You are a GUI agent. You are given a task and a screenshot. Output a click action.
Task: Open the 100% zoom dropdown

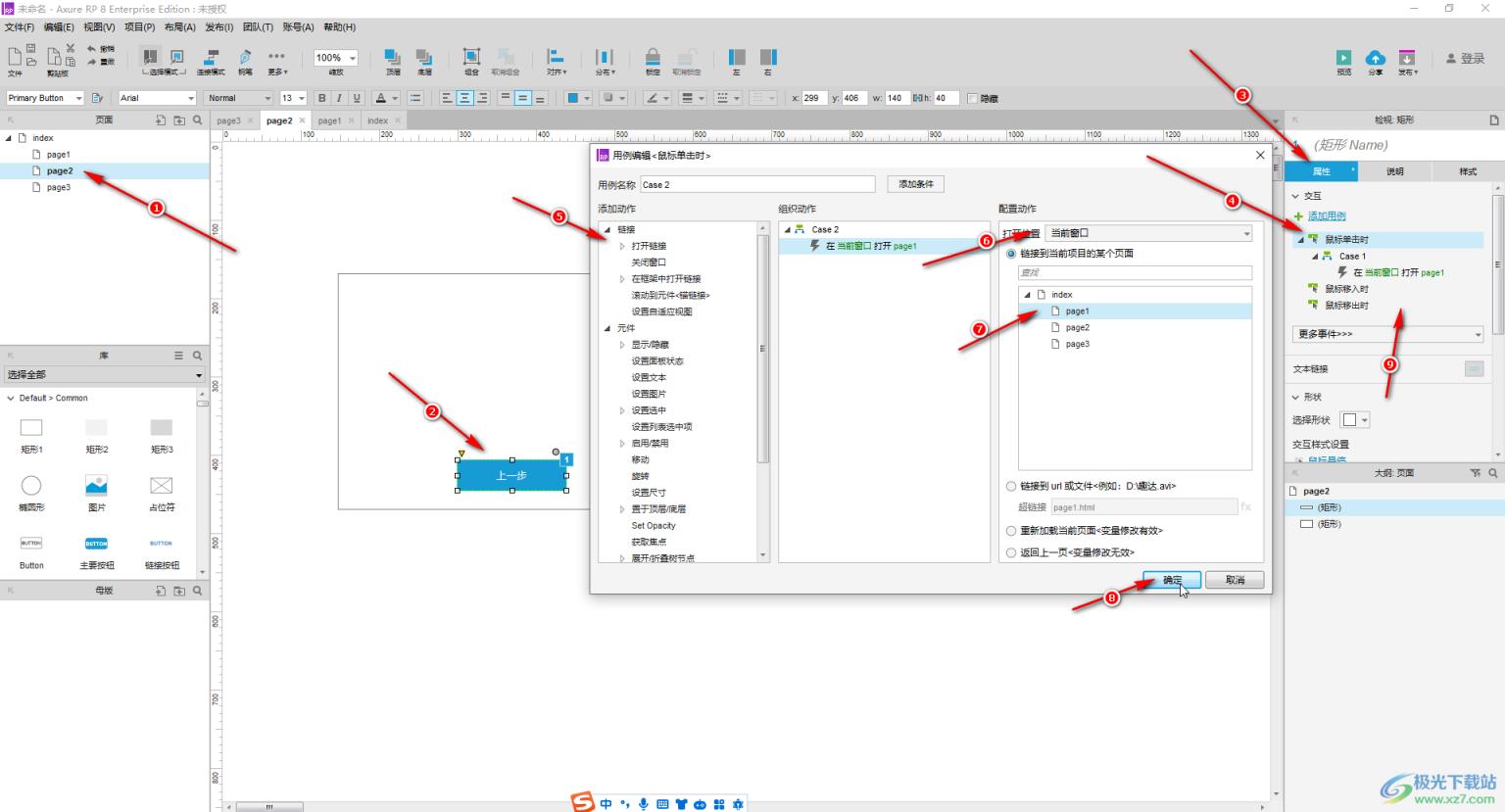(336, 58)
